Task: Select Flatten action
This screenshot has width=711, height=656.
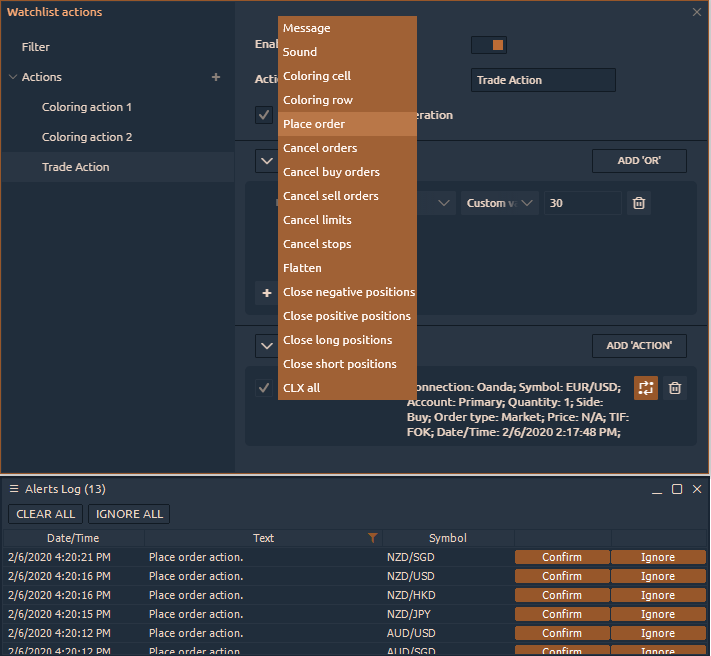Action: pyautogui.click(x=347, y=268)
